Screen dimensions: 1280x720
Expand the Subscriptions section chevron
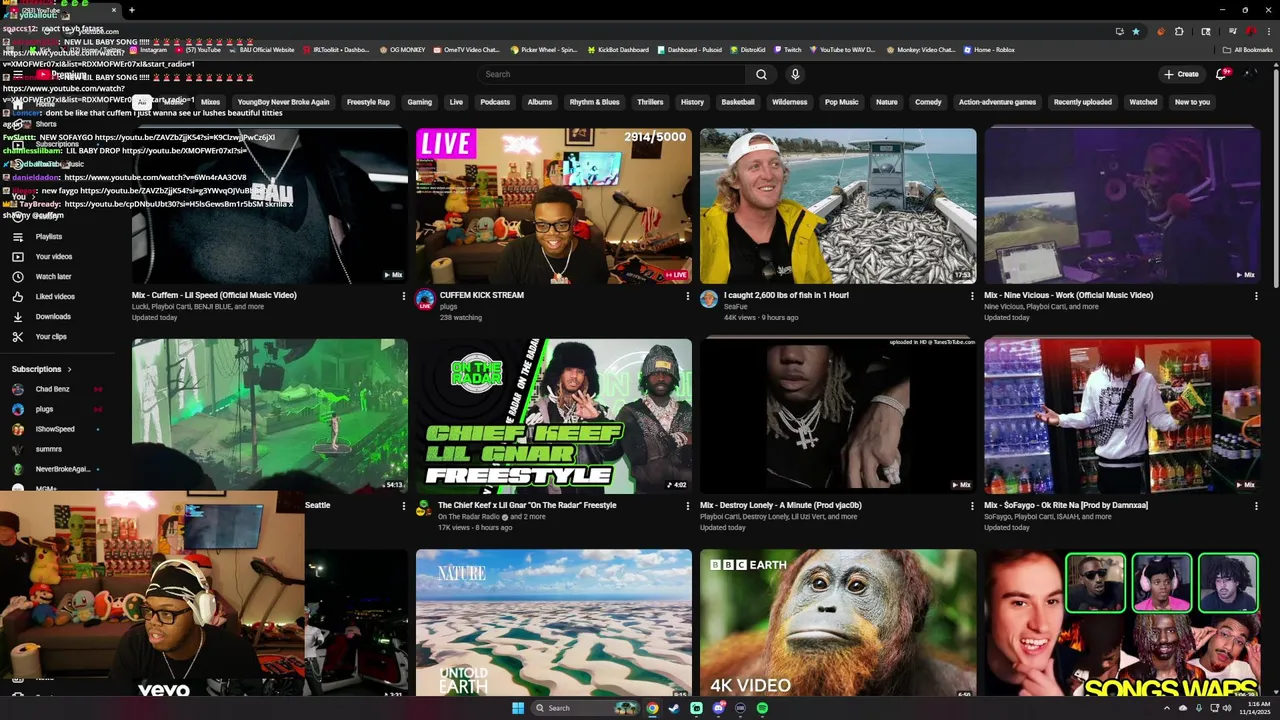[69, 369]
